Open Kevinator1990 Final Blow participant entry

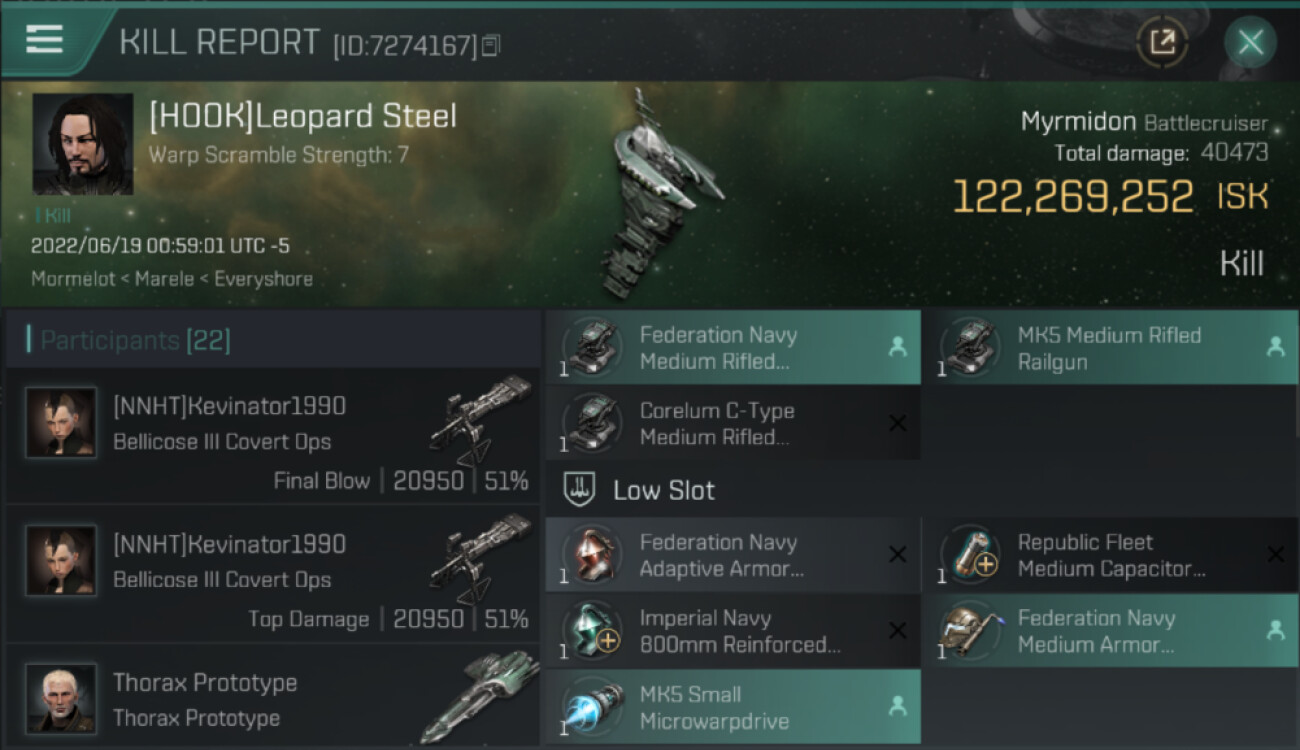272,437
